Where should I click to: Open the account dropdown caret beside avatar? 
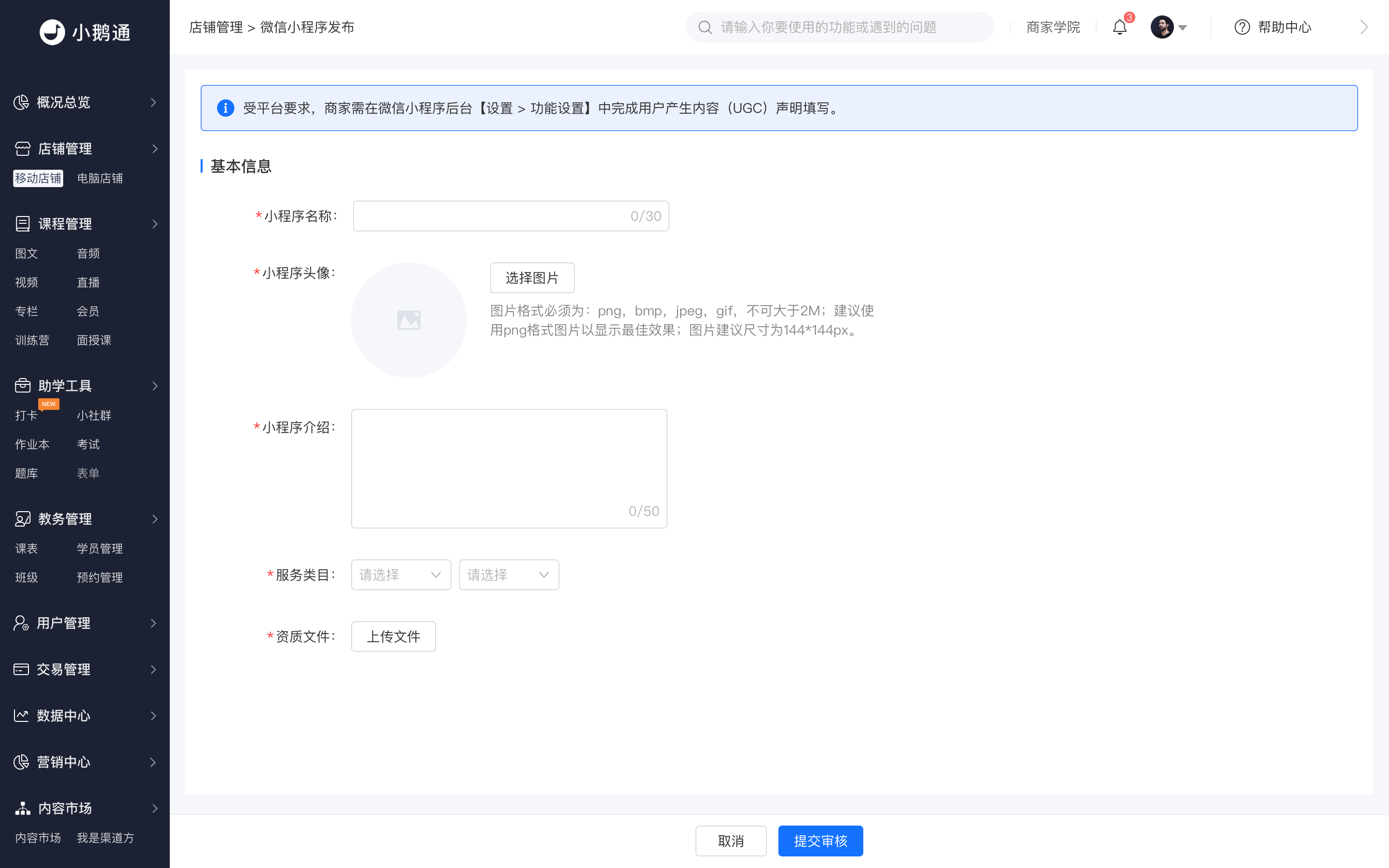(x=1183, y=27)
